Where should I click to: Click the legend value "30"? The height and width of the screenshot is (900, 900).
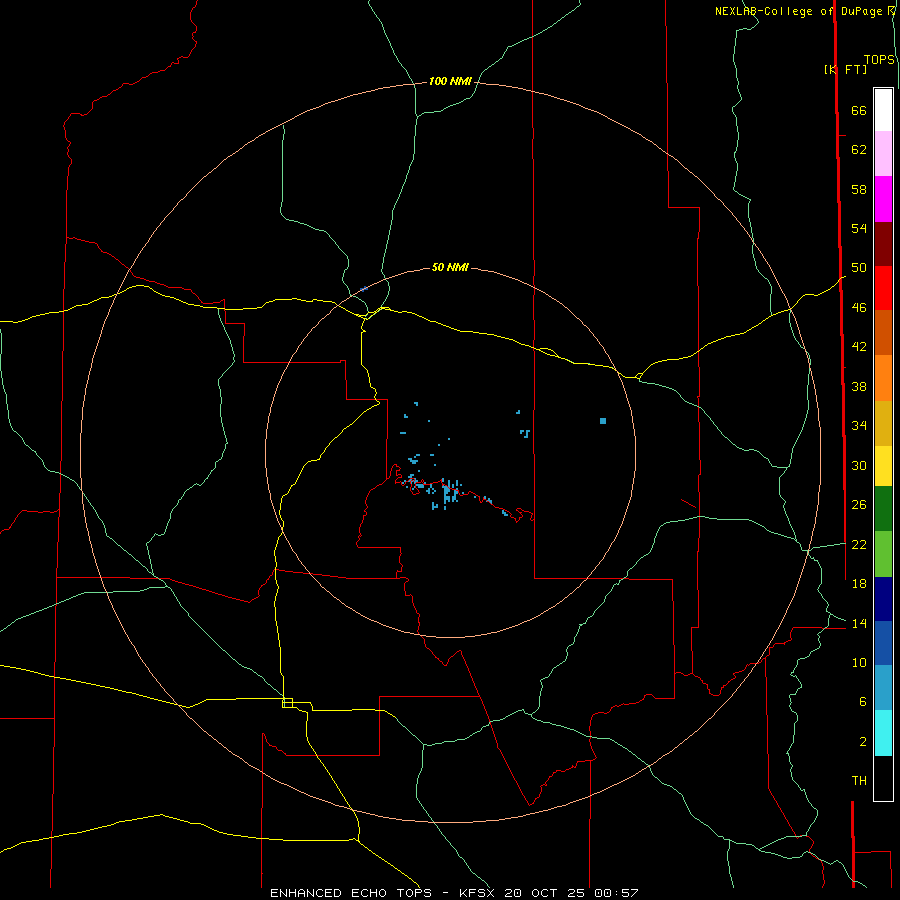point(859,465)
